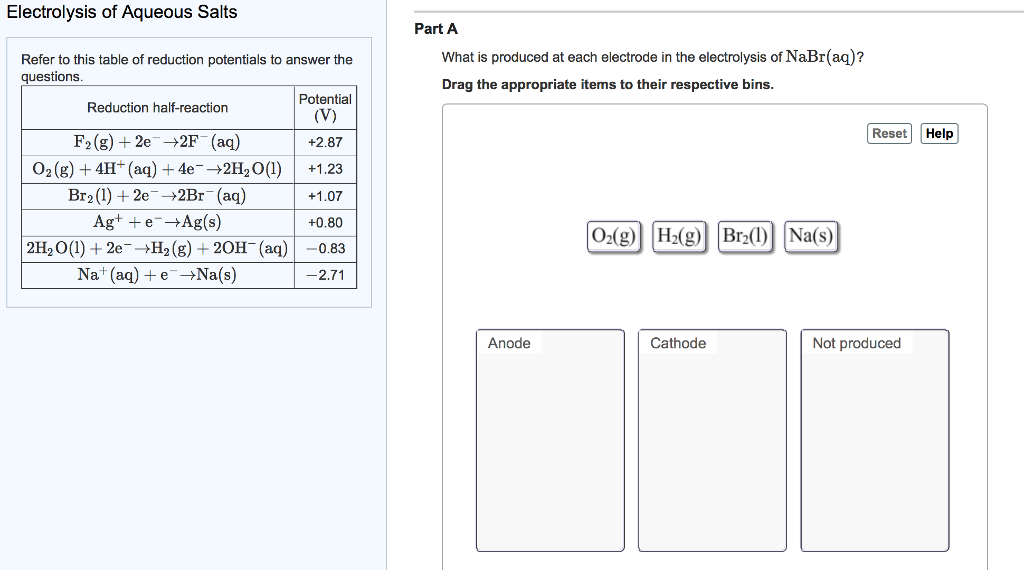Click the Reset button
Viewport: 1024px width, 570px height.
pos(889,134)
